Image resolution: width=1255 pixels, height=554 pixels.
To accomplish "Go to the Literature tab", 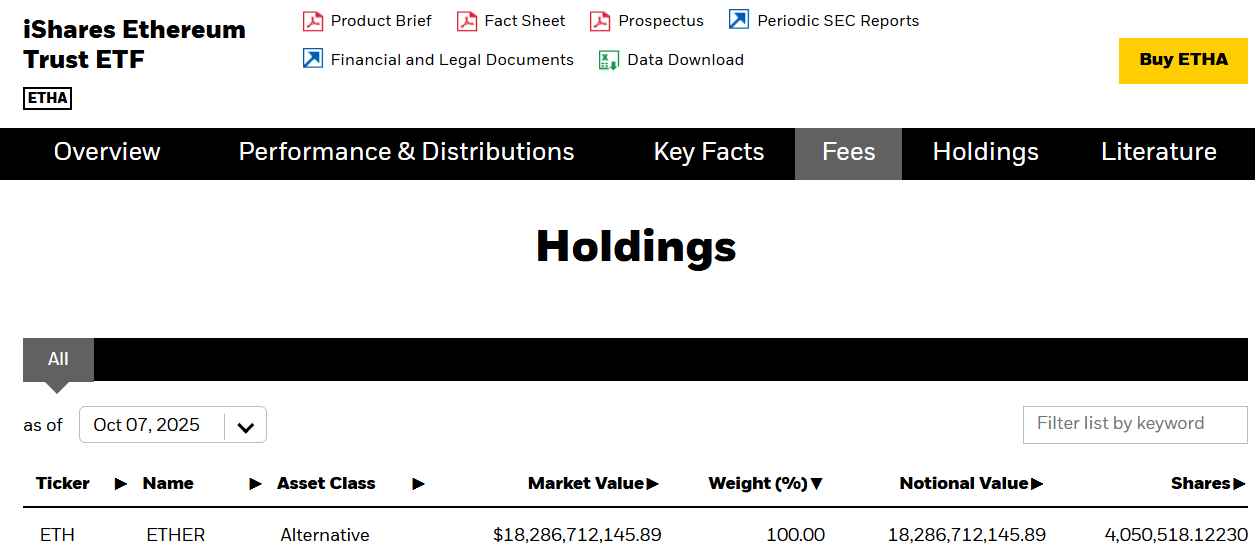I will pyautogui.click(x=1158, y=152).
